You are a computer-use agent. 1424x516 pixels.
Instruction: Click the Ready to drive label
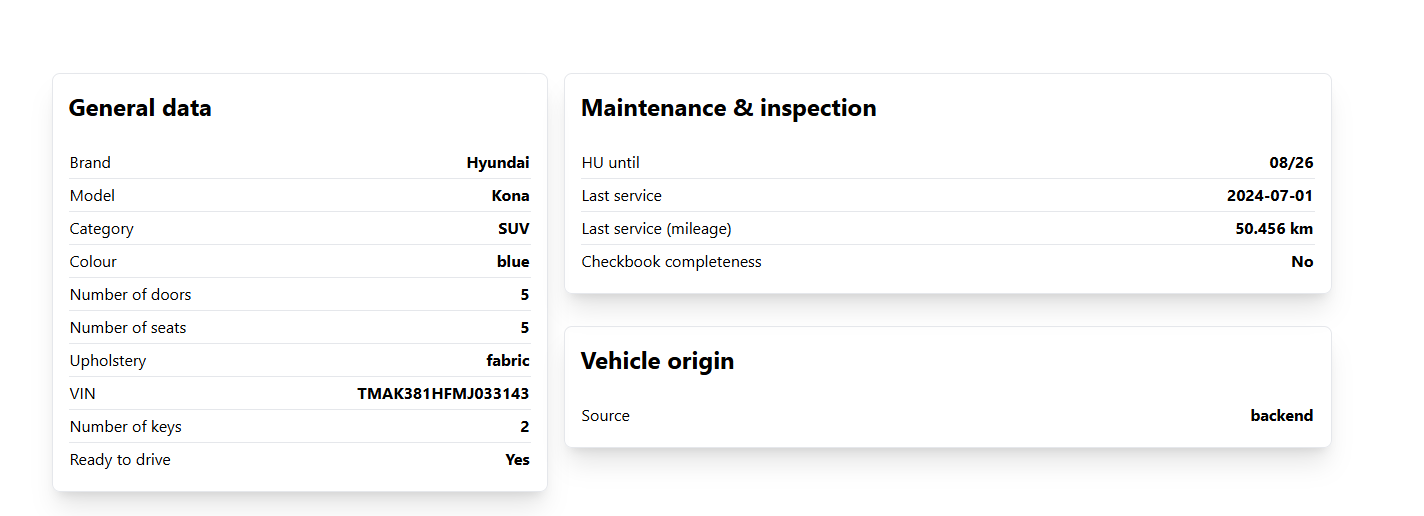pos(120,459)
